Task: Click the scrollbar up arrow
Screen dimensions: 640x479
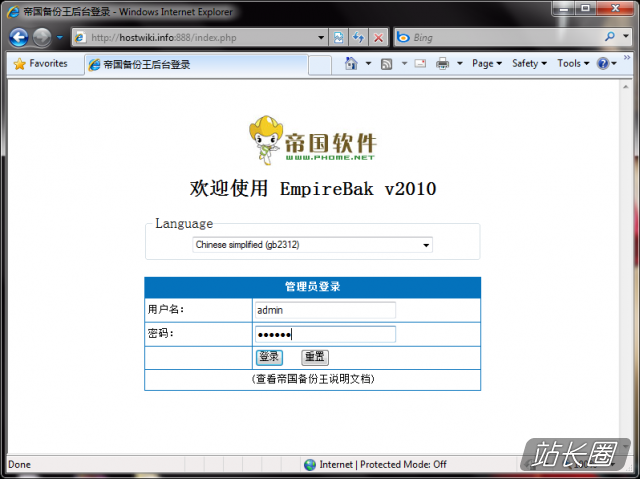Action: pos(625,87)
